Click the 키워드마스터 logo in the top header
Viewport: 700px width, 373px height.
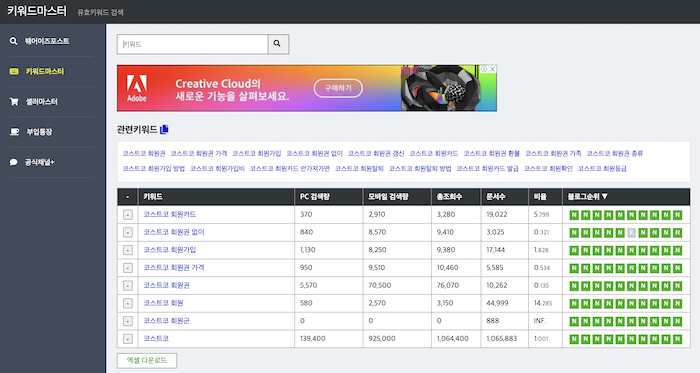(37, 11)
